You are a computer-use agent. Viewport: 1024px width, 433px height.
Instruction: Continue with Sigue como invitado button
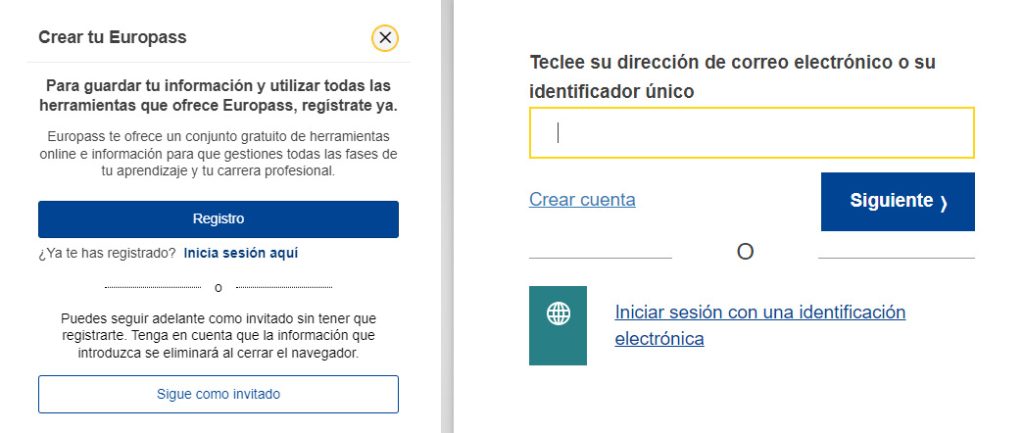click(x=218, y=394)
